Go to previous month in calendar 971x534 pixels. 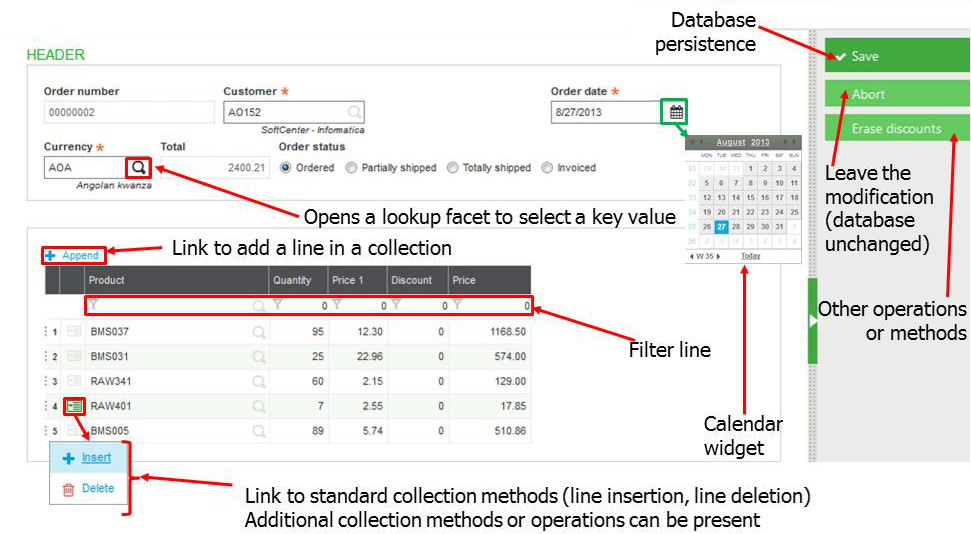click(x=701, y=143)
